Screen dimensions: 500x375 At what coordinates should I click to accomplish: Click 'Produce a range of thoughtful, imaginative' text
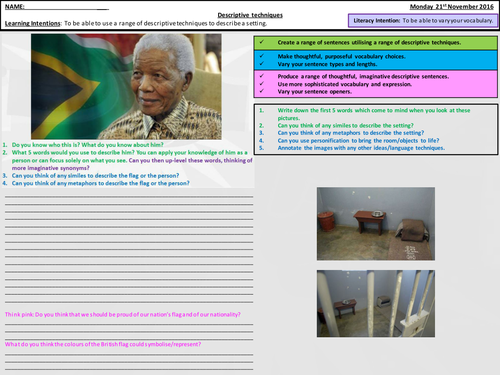click(363, 76)
